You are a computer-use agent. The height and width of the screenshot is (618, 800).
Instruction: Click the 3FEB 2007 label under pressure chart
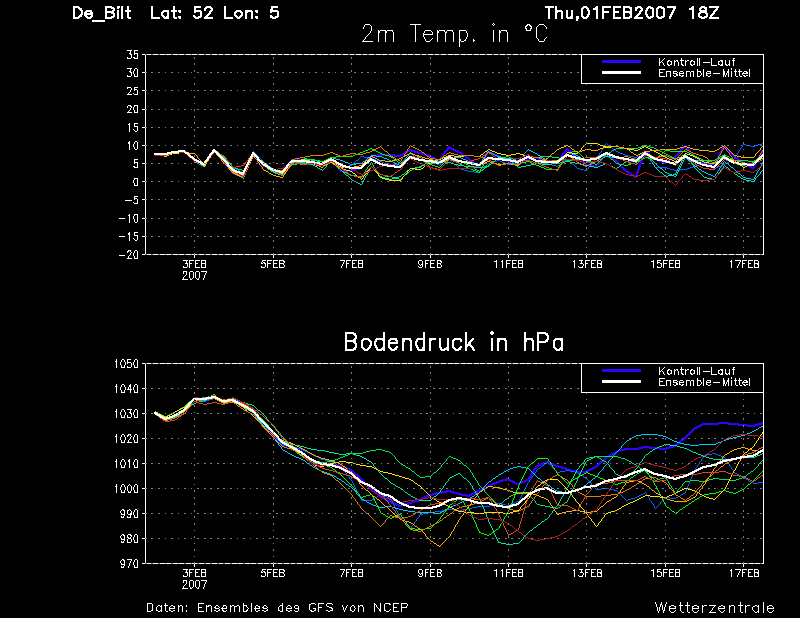[194, 579]
